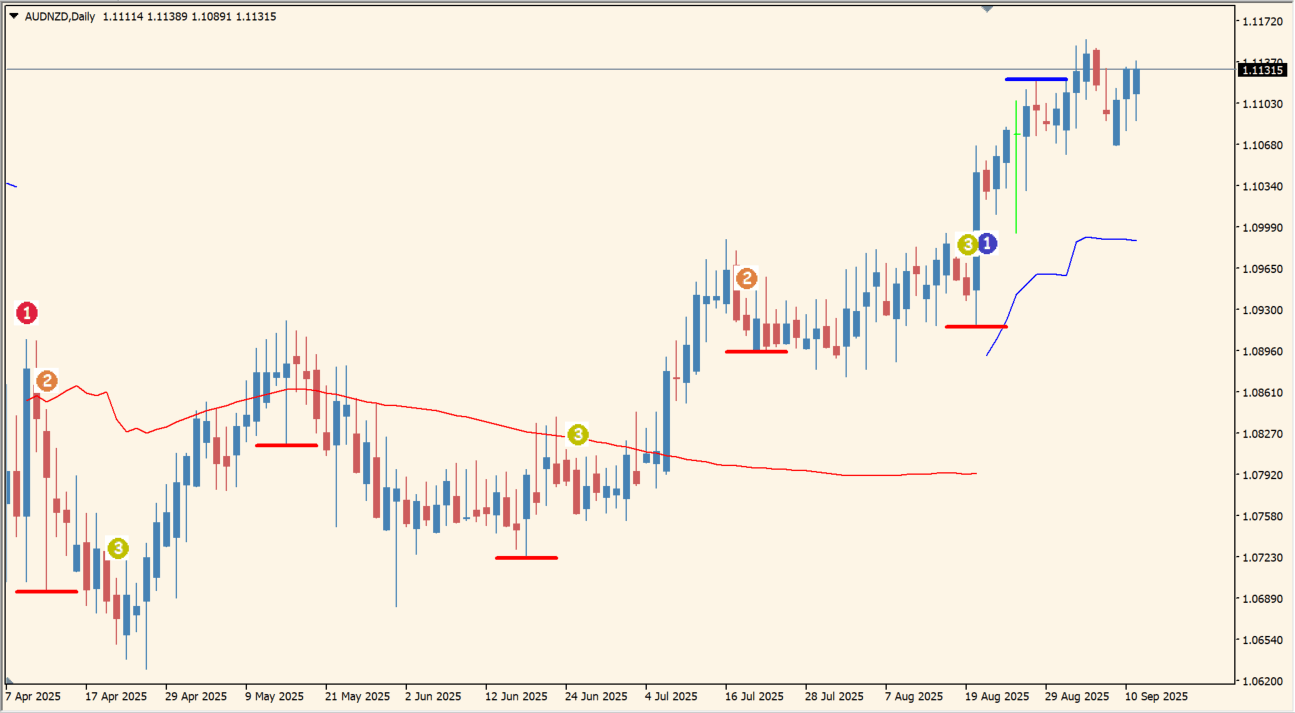Screen dimensions: 1295x713
Task: Click the red support line near 9 May
Action: [x=286, y=445]
